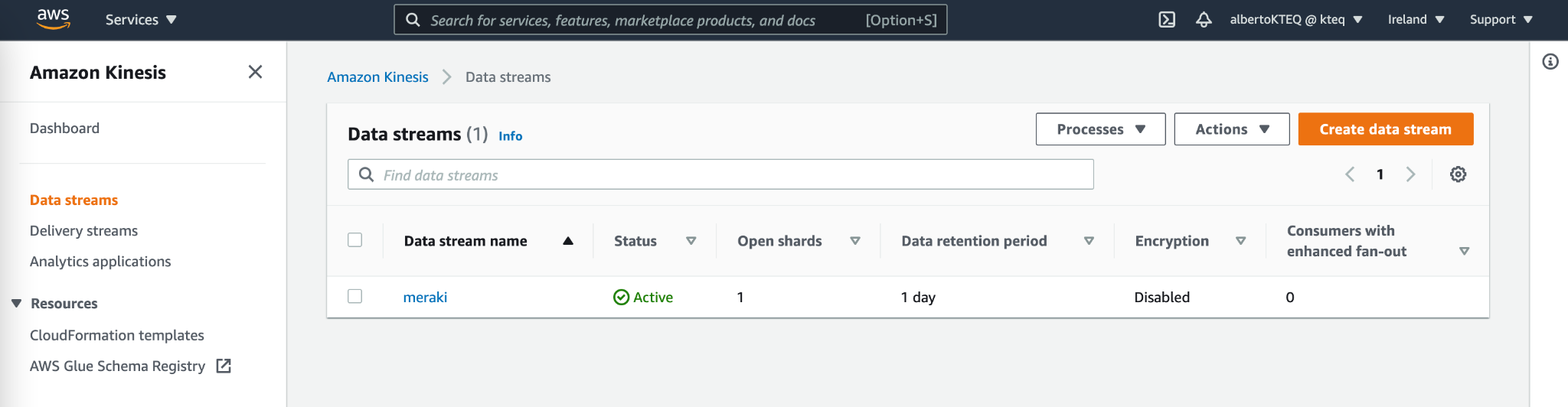1568x407 pixels.
Task: Collapse the Resources section
Action: [x=17, y=303]
